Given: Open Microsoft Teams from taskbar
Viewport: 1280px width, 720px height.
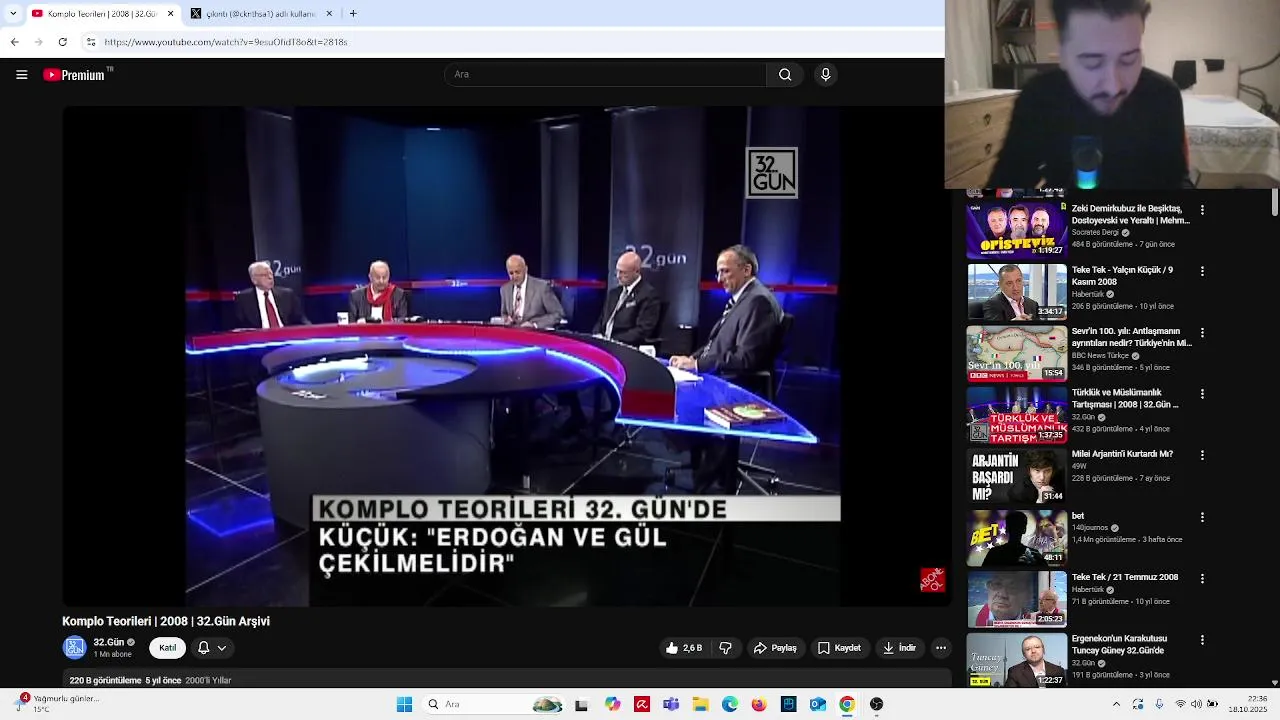Looking at the screenshot, I should (671, 704).
